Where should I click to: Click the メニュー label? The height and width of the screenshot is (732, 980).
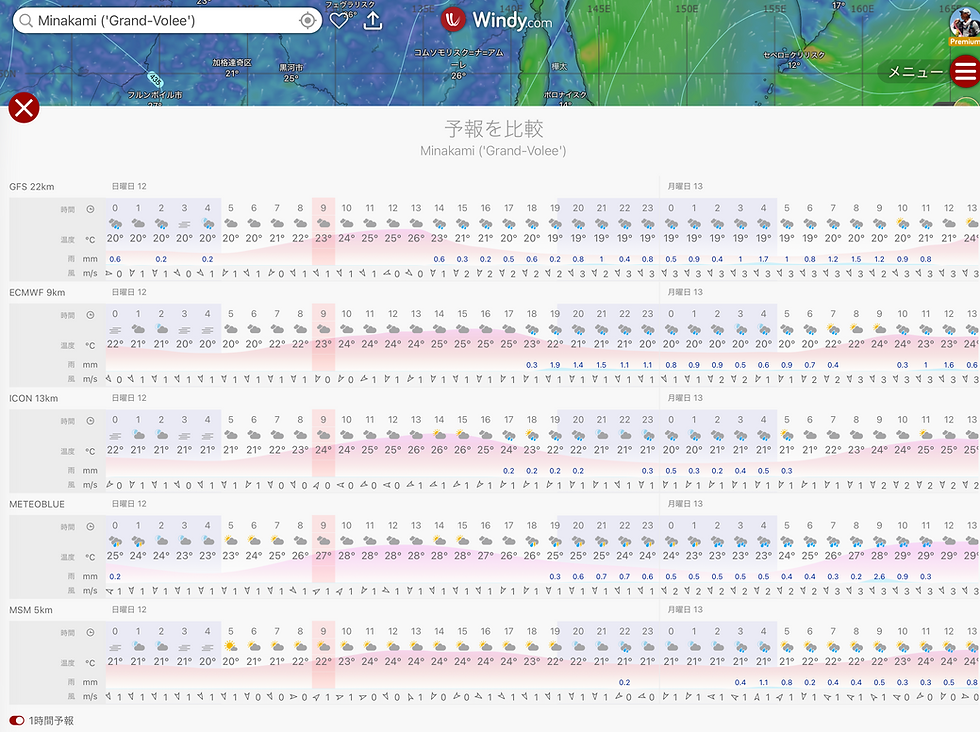[x=915, y=72]
